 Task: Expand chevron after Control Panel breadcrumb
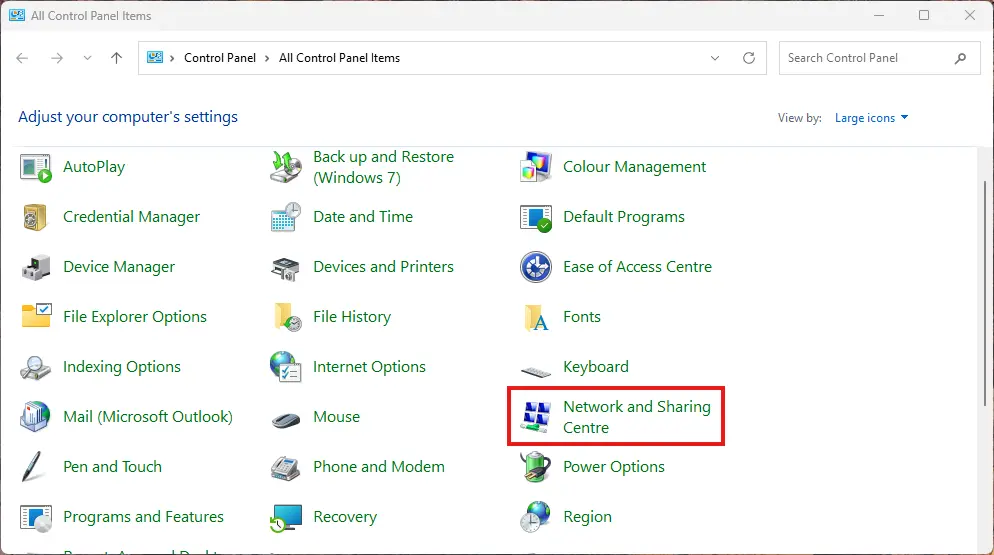point(267,58)
